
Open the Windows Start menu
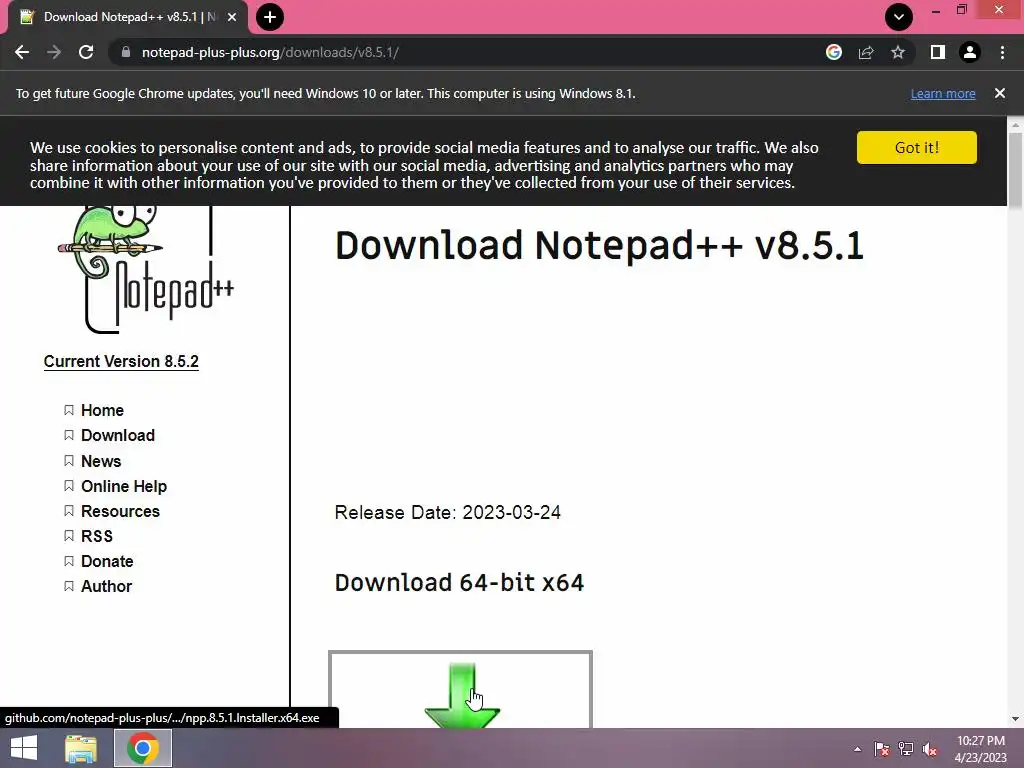pyautogui.click(x=24, y=748)
